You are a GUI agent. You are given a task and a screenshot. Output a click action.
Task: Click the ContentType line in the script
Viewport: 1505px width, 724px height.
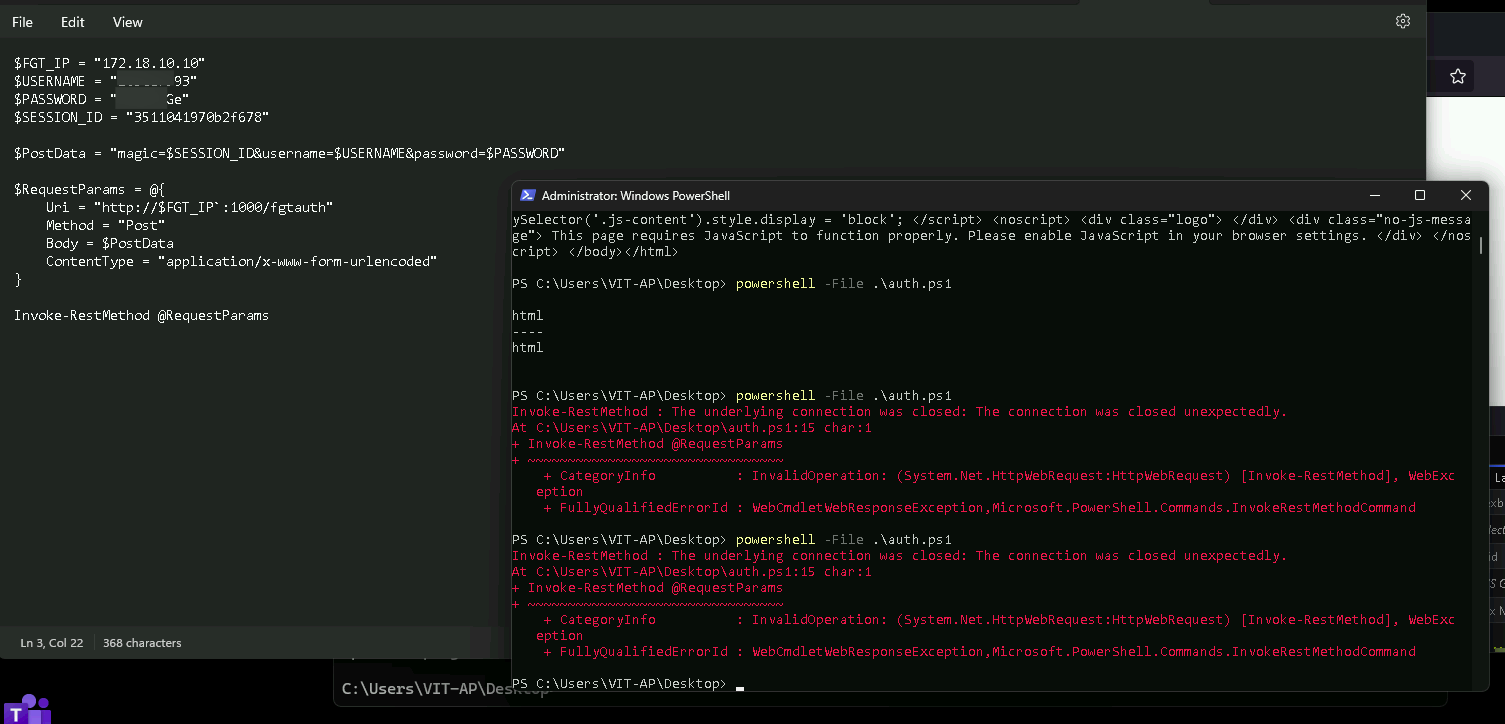point(241,261)
